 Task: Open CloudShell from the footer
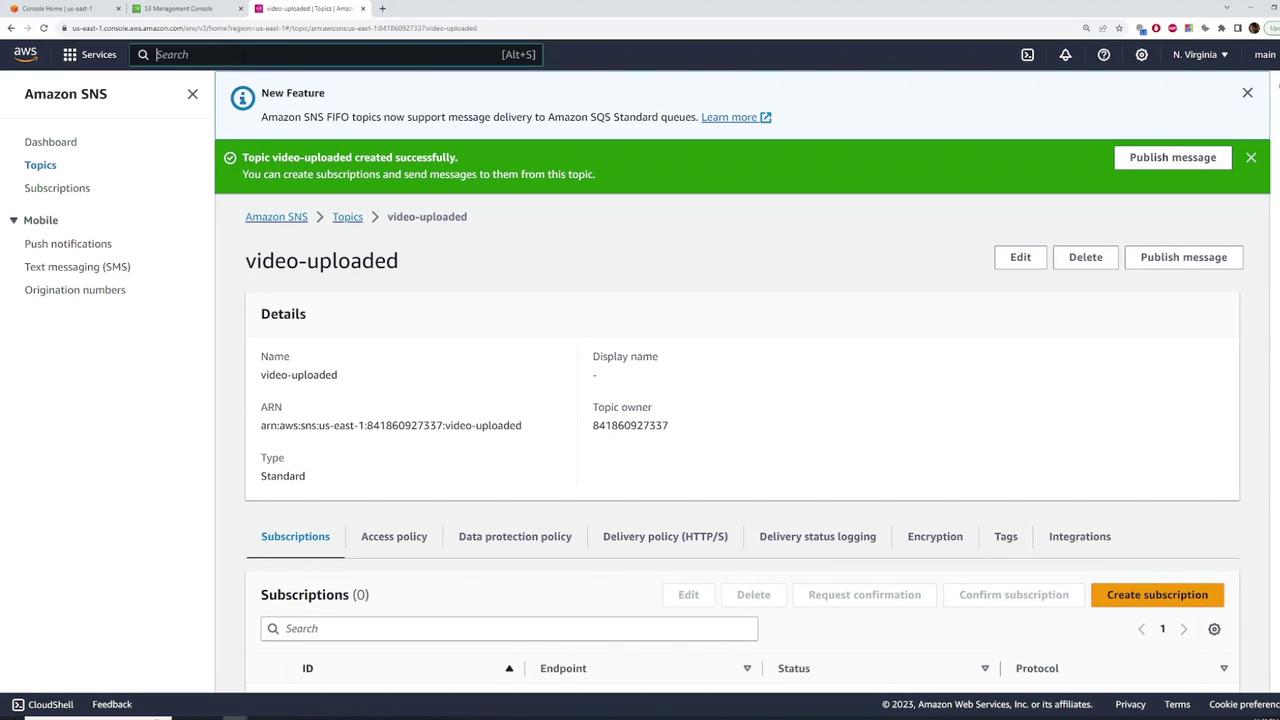[43, 704]
